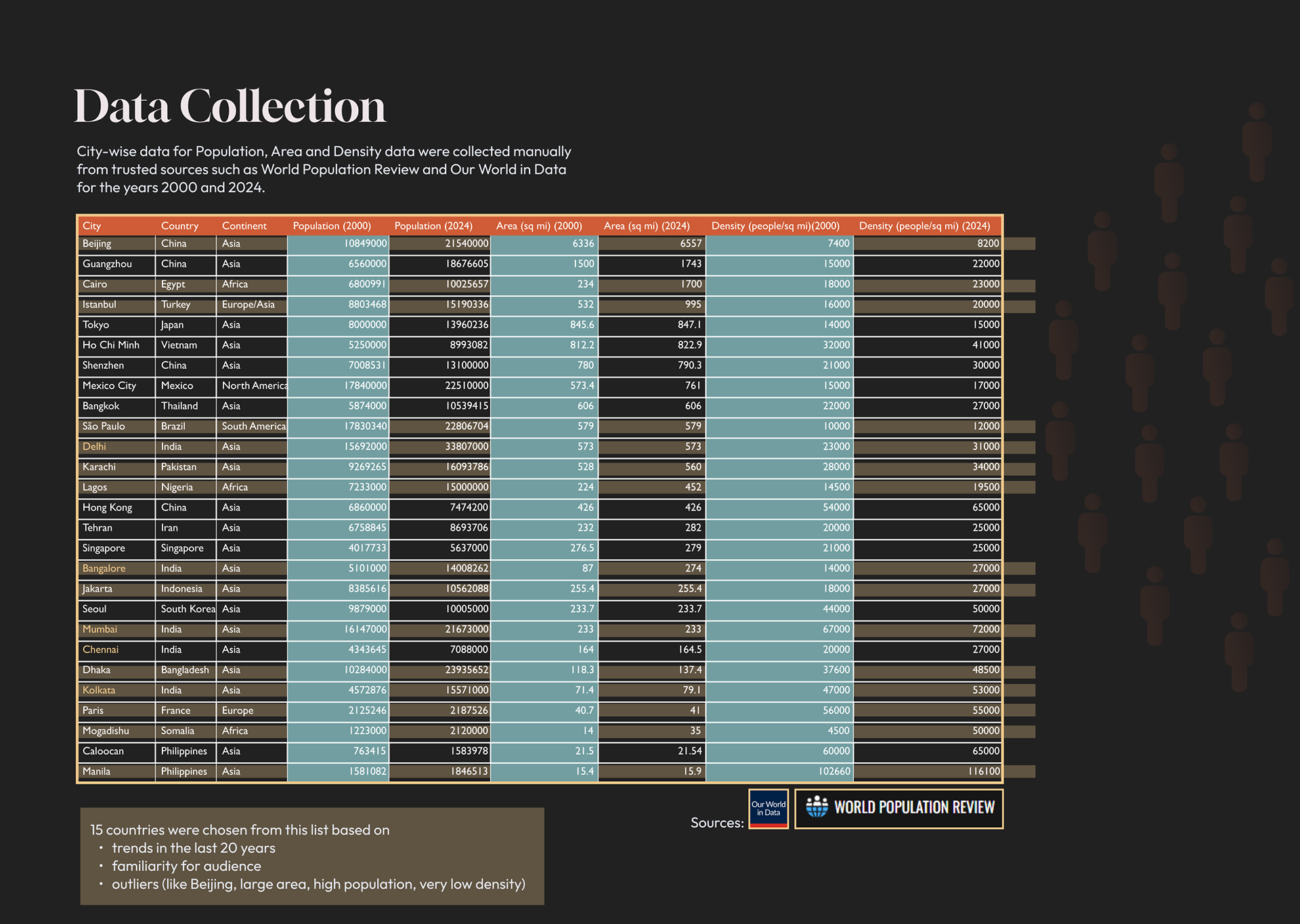Image resolution: width=1300 pixels, height=924 pixels.
Task: Click the Chennai city cell
Action: (101, 650)
